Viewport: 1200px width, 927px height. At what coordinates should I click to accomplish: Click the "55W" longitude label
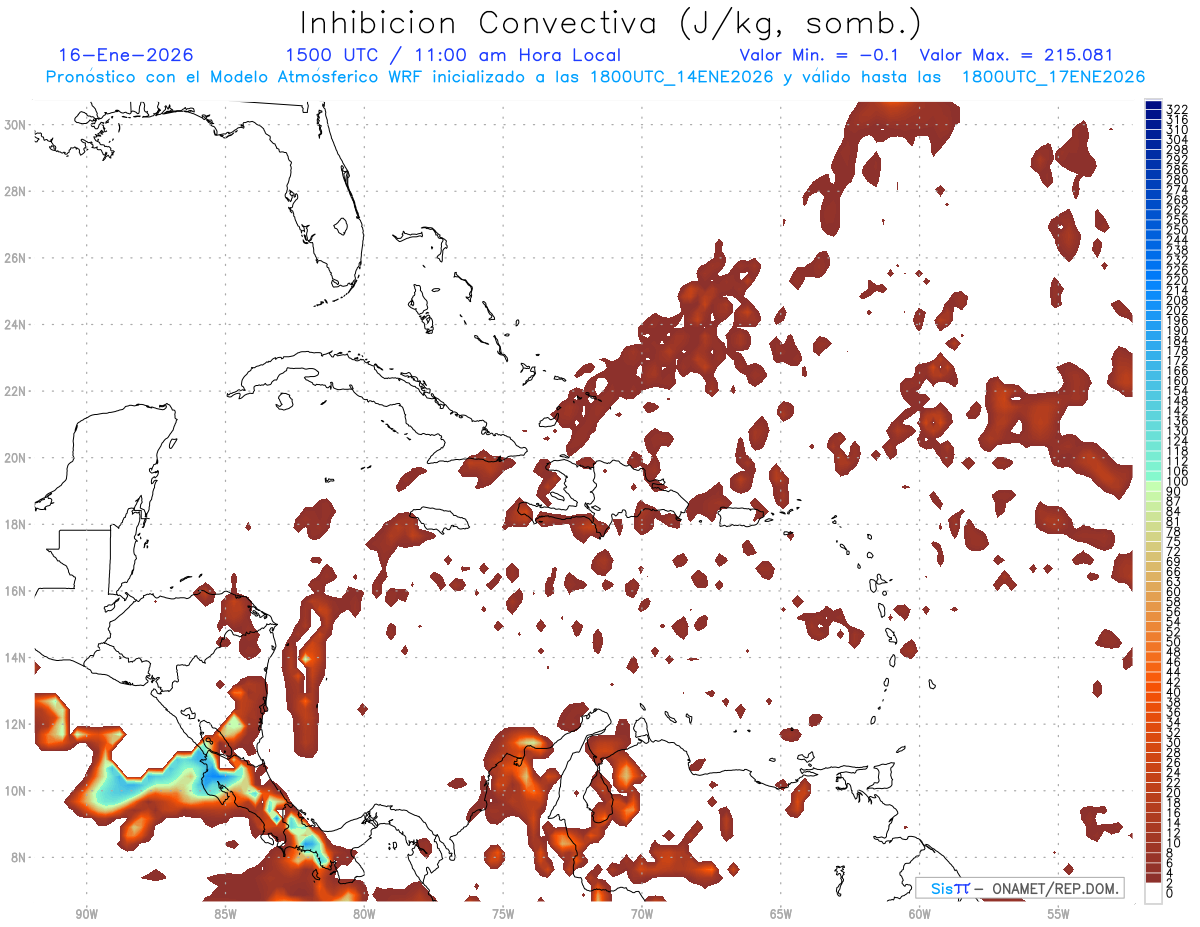pyautogui.click(x=1059, y=913)
